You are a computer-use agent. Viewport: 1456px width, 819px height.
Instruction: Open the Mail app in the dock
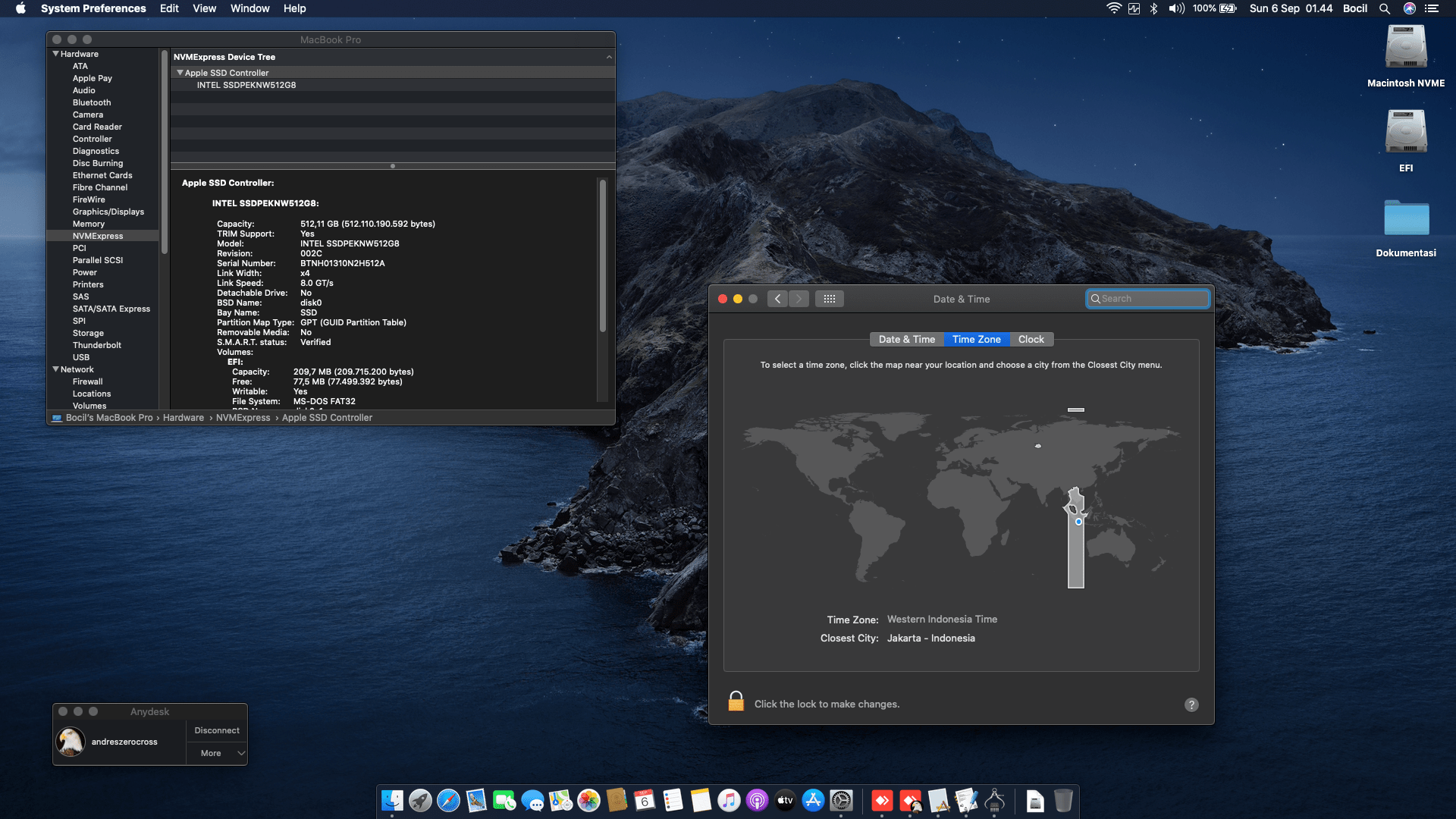tap(476, 801)
